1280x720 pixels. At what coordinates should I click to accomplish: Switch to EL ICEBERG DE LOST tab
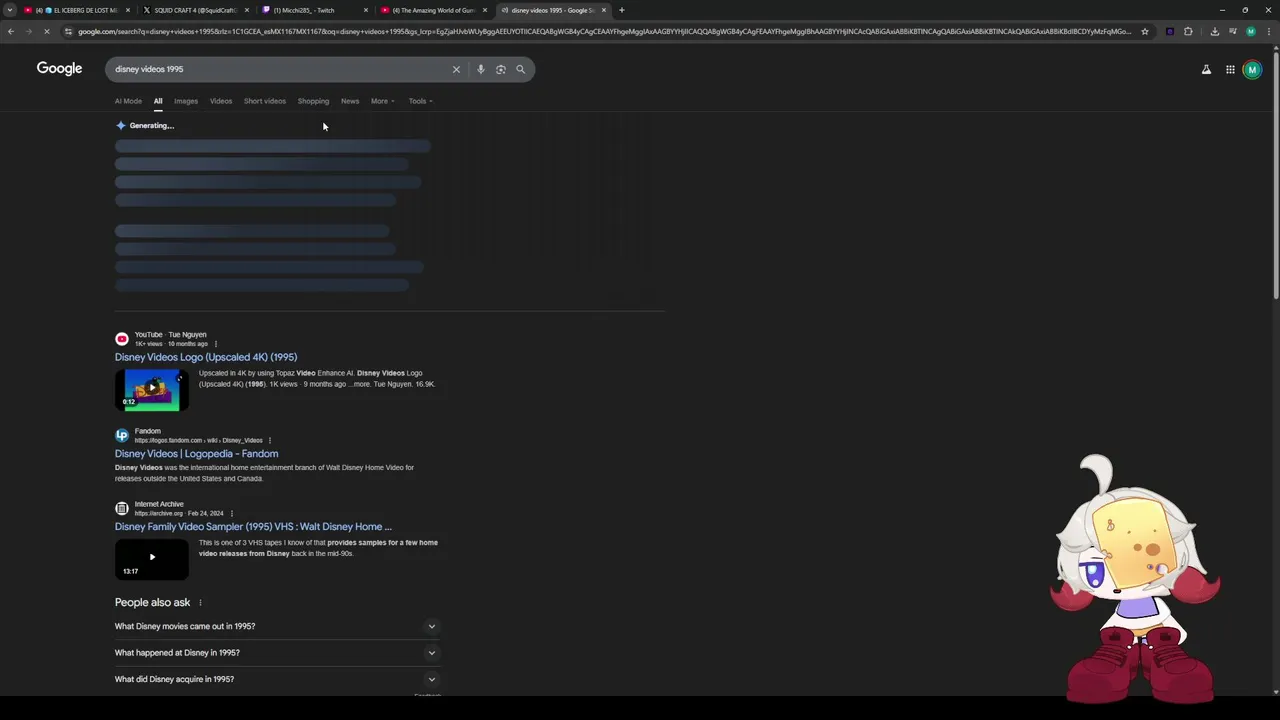pos(76,10)
